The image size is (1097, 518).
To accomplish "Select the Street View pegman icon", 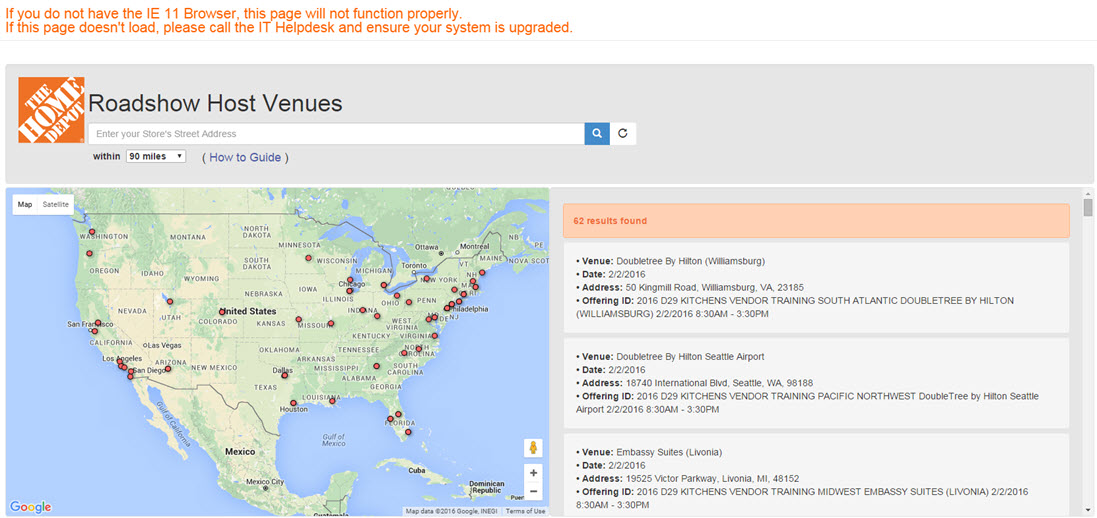I will click(x=533, y=448).
